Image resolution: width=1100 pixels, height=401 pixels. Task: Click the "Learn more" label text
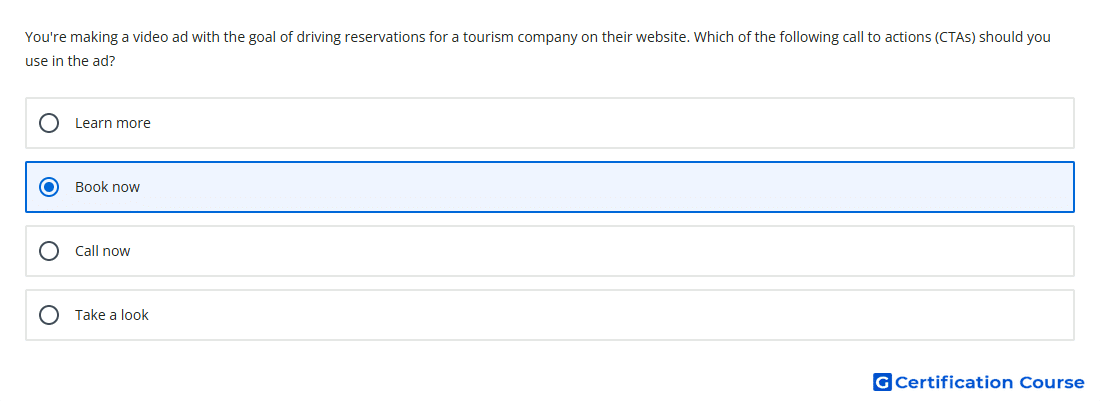(113, 123)
